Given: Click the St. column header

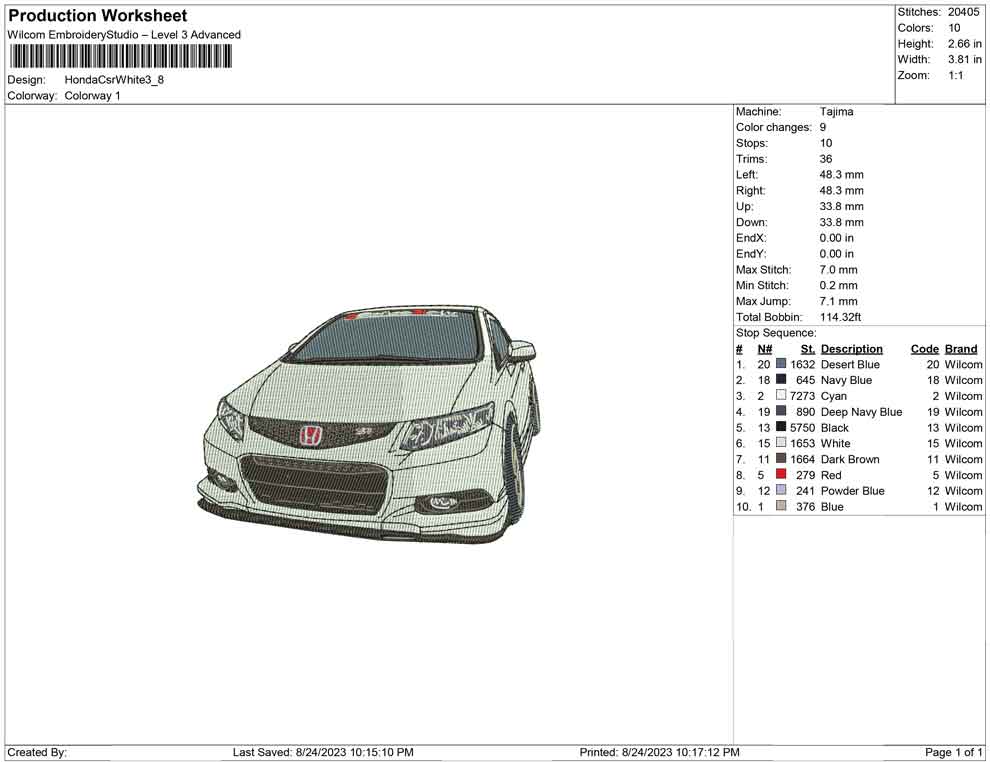Looking at the screenshot, I should (808, 349).
